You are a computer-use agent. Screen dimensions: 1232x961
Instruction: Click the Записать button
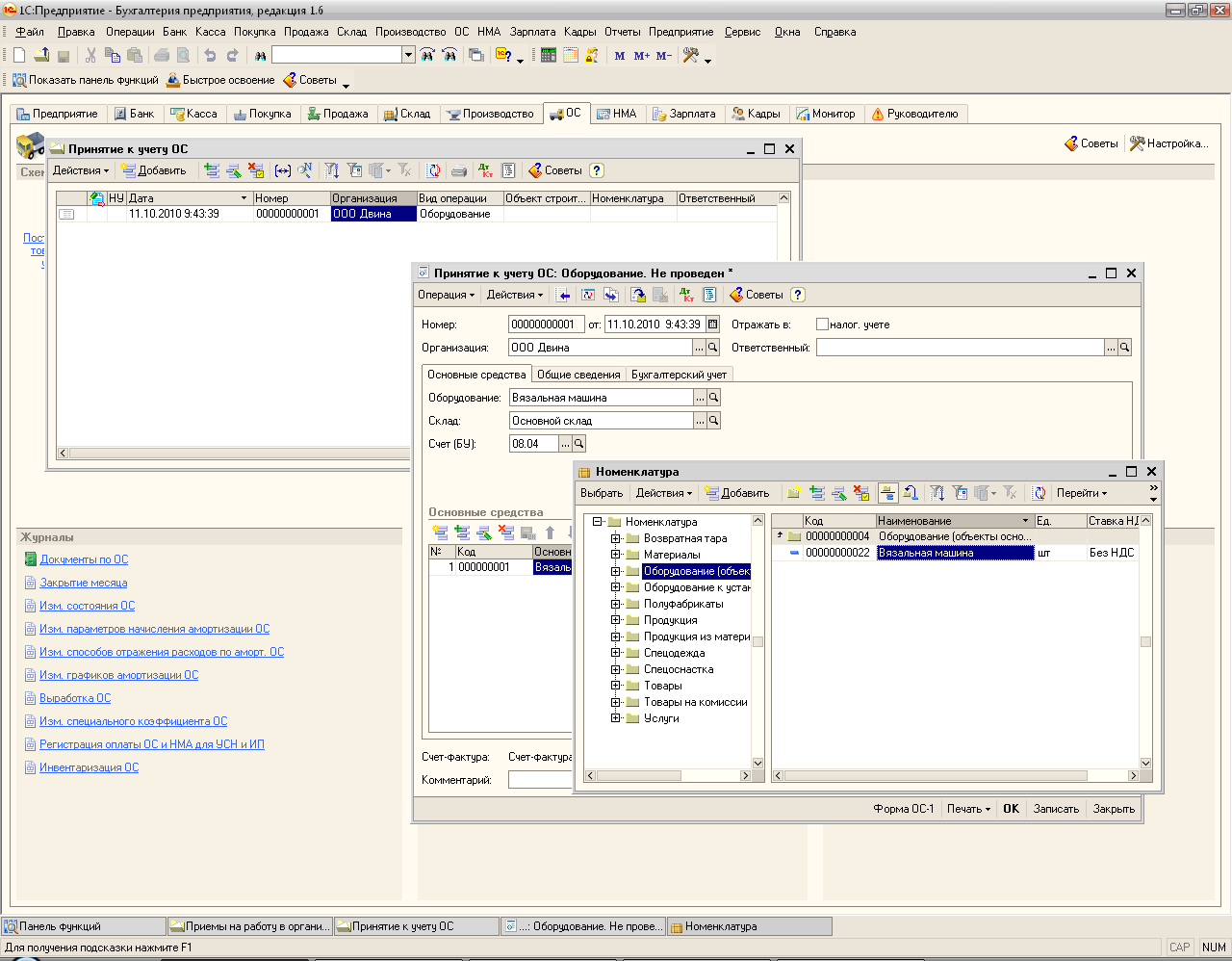(x=1056, y=809)
